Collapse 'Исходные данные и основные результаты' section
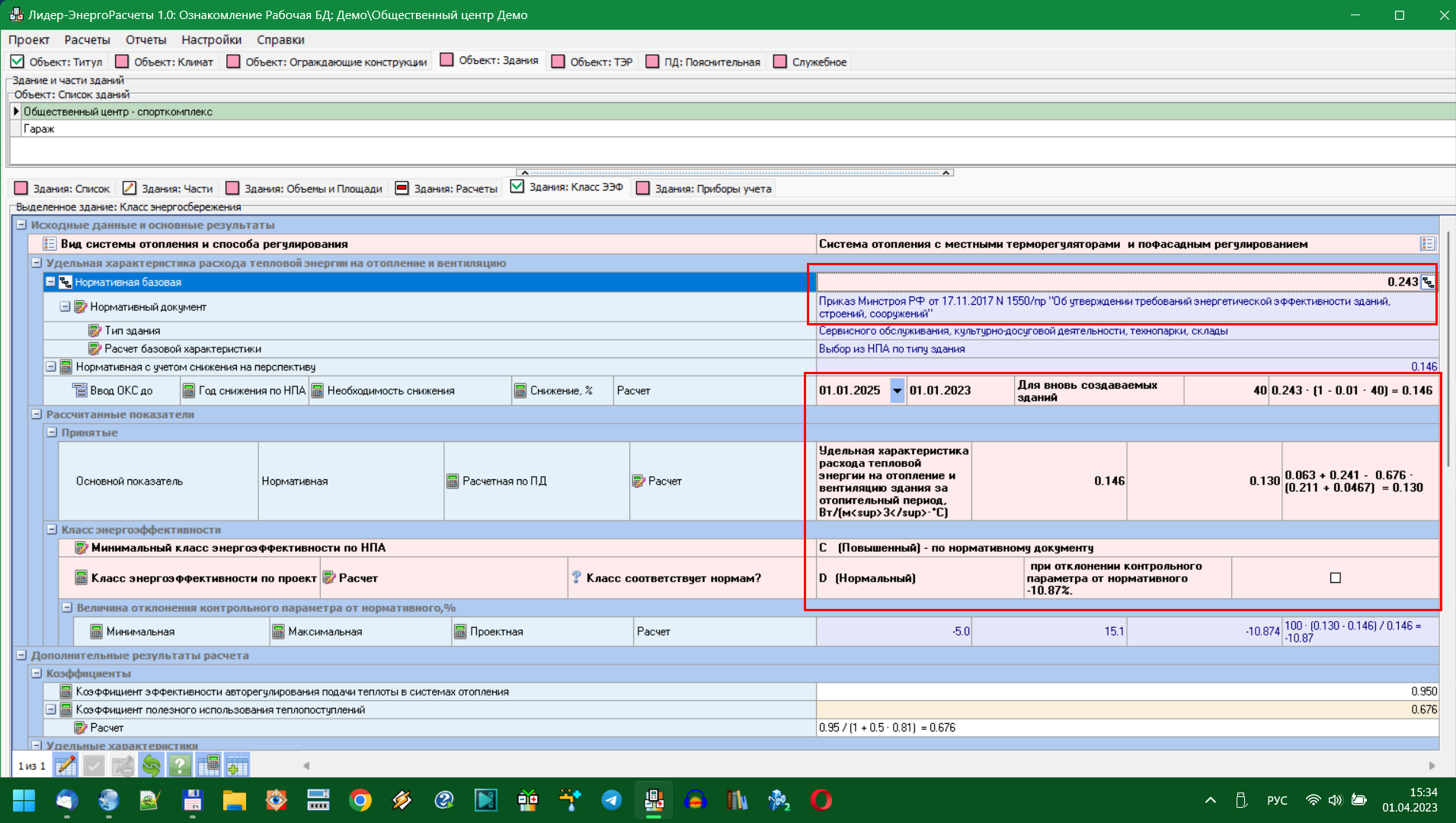The image size is (1456, 823). coord(21,225)
